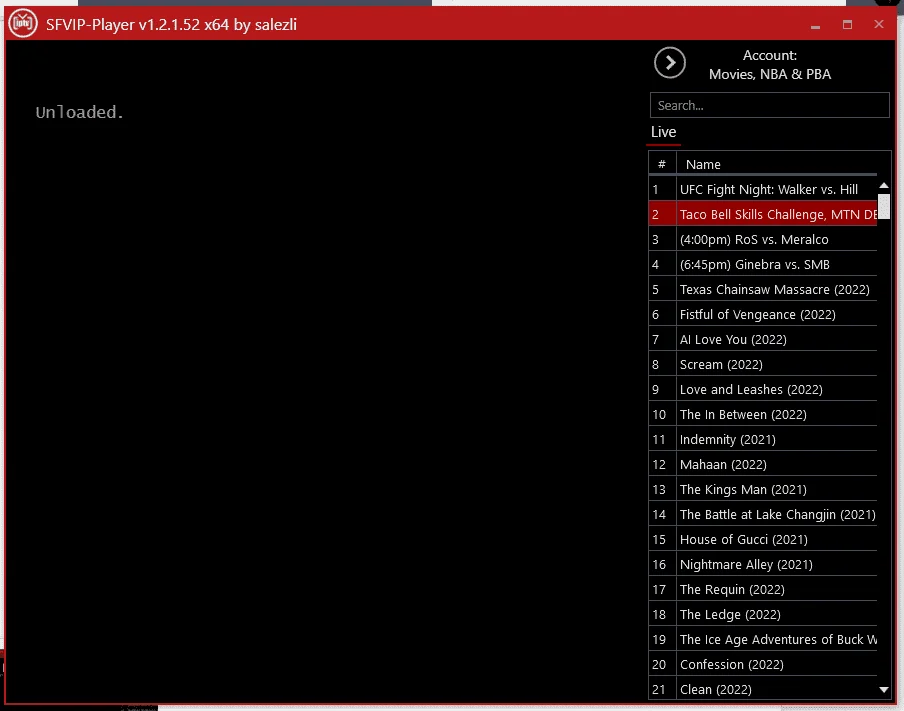Click the channel list scrollbar thumb
Screen dimensions: 904x711
[884, 206]
